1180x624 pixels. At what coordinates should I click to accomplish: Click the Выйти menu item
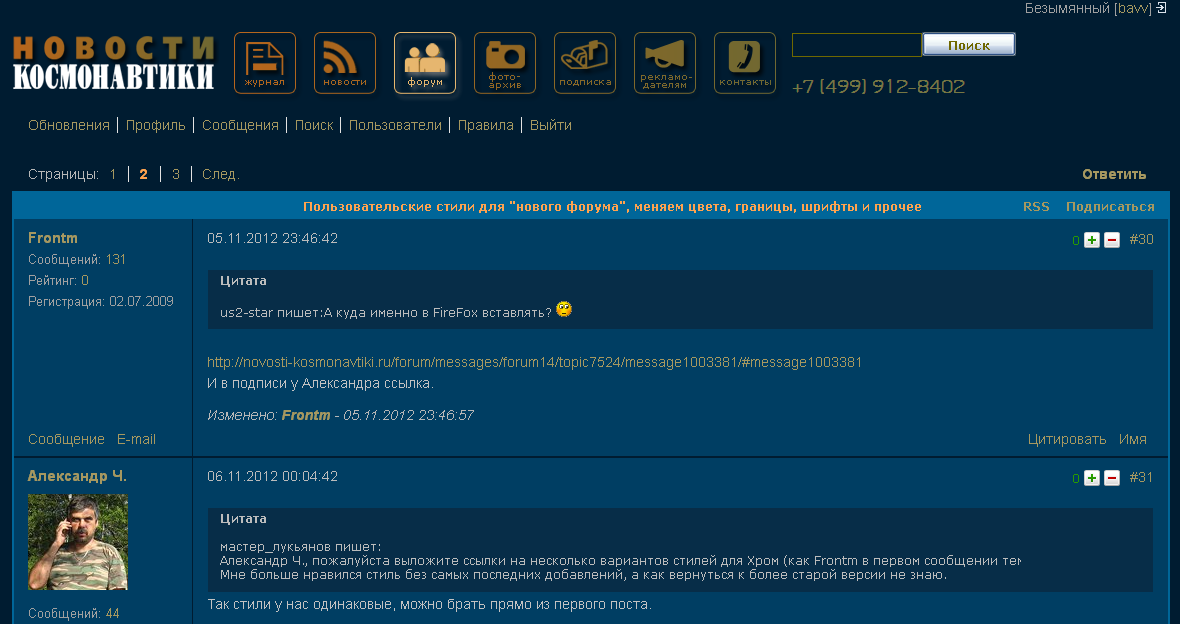[551, 126]
